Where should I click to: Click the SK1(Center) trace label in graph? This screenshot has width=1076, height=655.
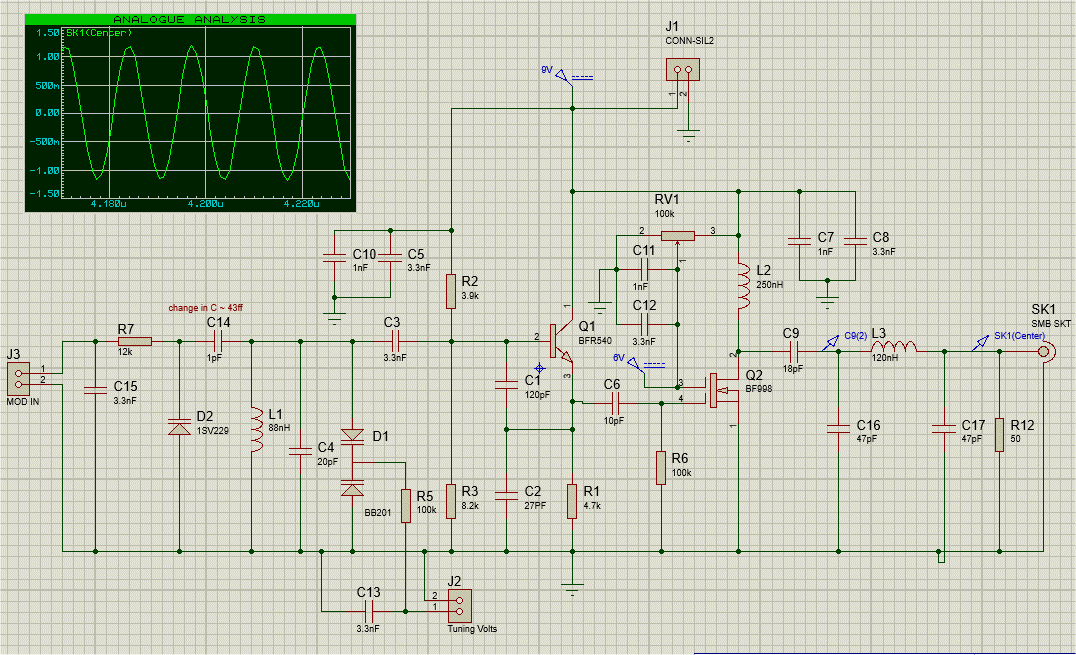tap(99, 33)
